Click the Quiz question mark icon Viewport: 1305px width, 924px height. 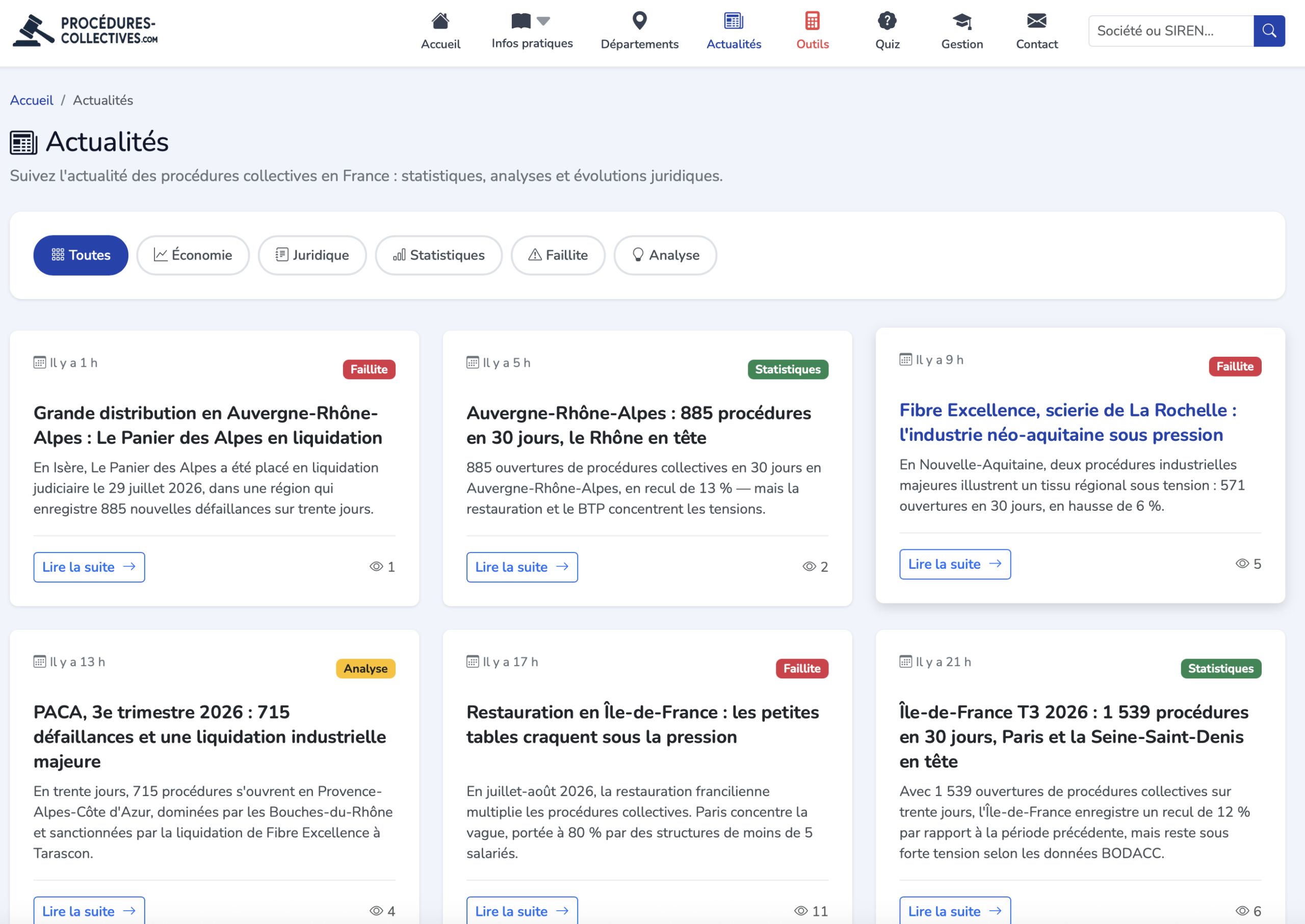click(888, 21)
